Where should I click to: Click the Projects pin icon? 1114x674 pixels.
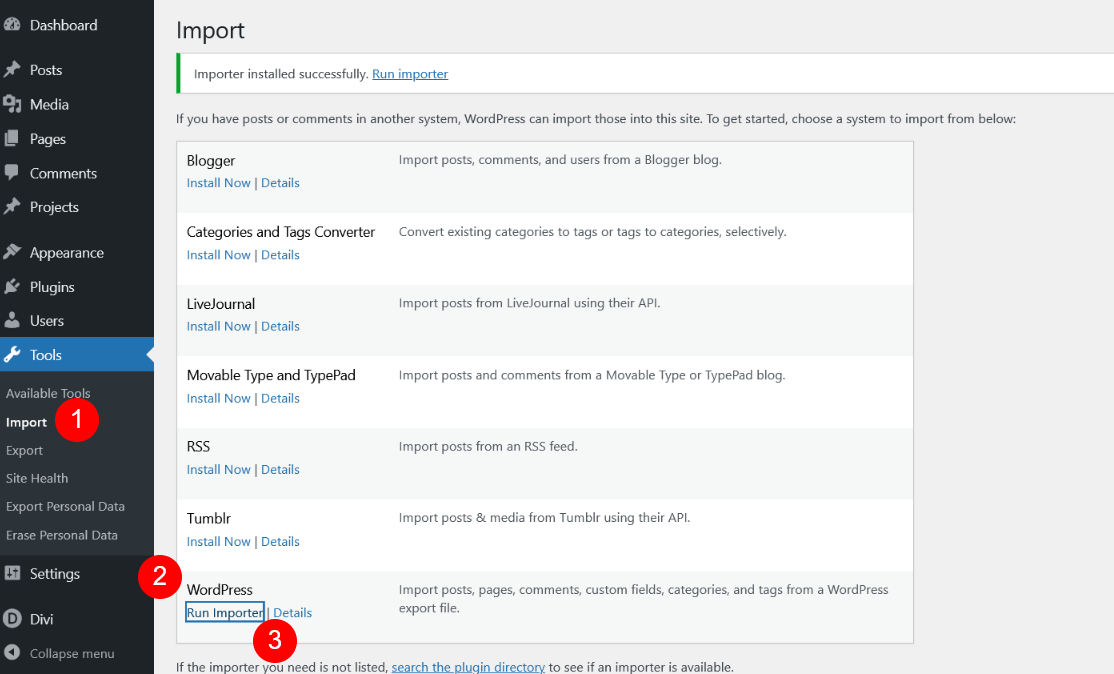[12, 207]
